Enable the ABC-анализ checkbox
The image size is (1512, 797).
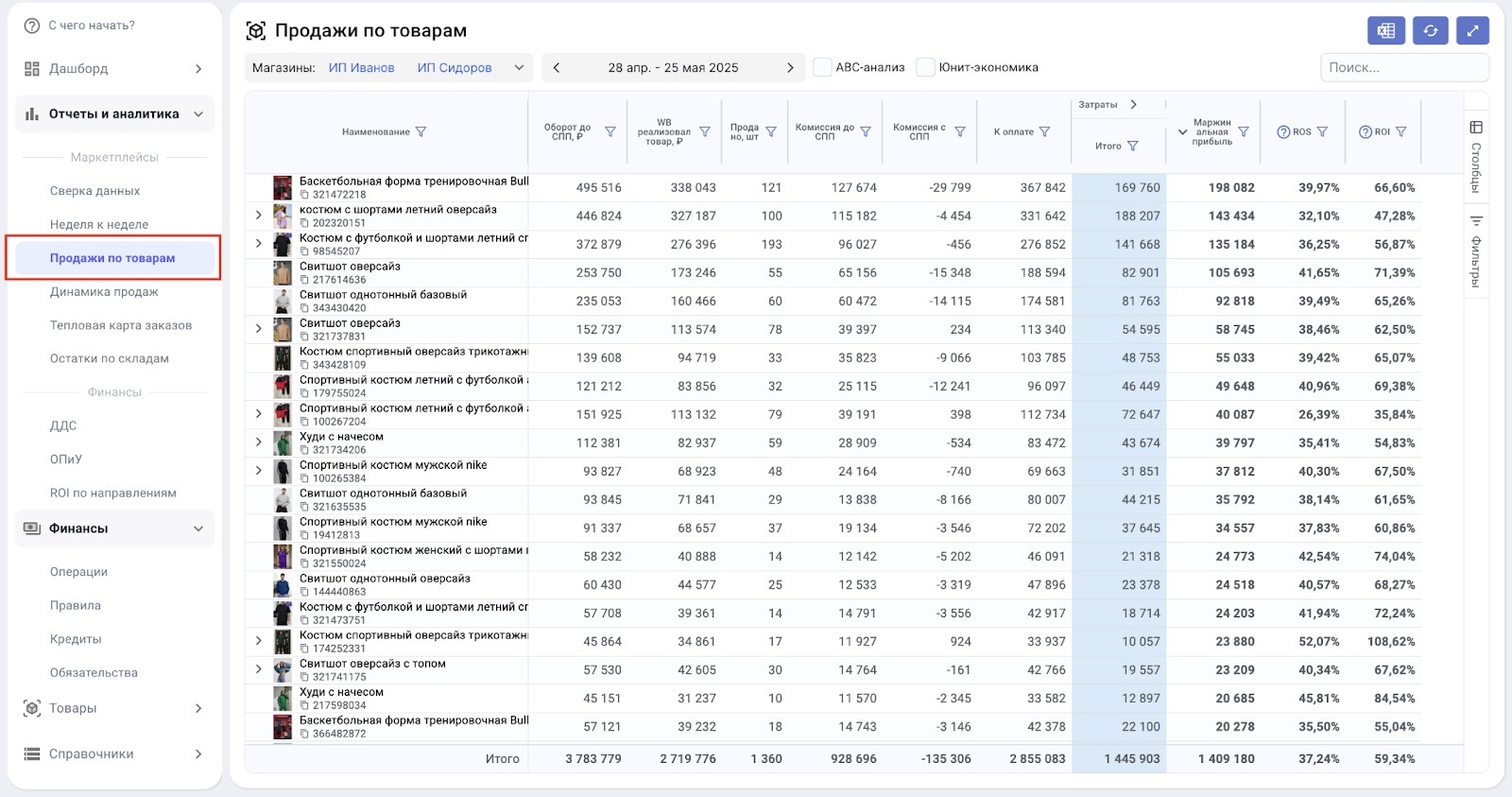point(823,67)
